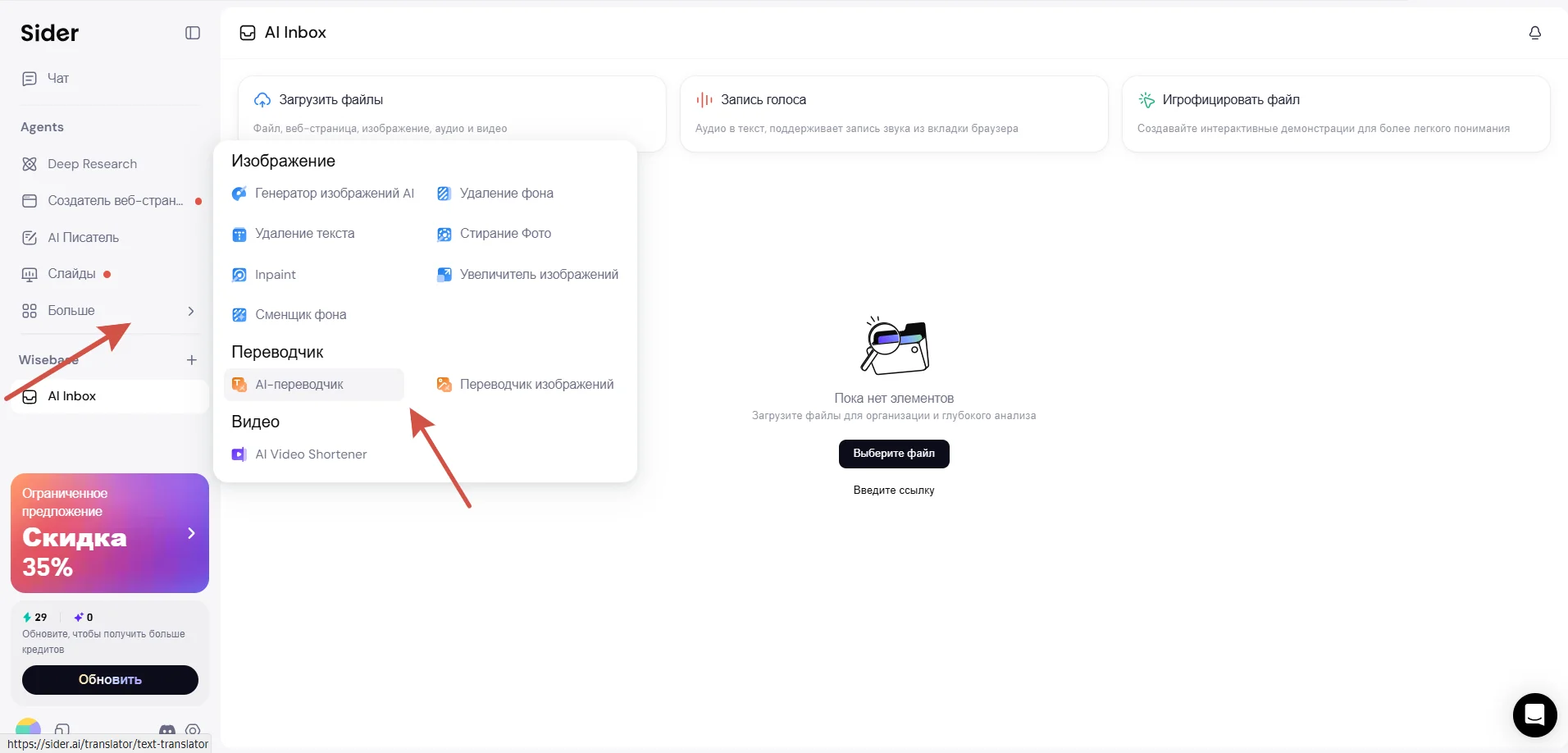Select Удаление текста tool
The image size is (1568, 753).
pos(294,234)
